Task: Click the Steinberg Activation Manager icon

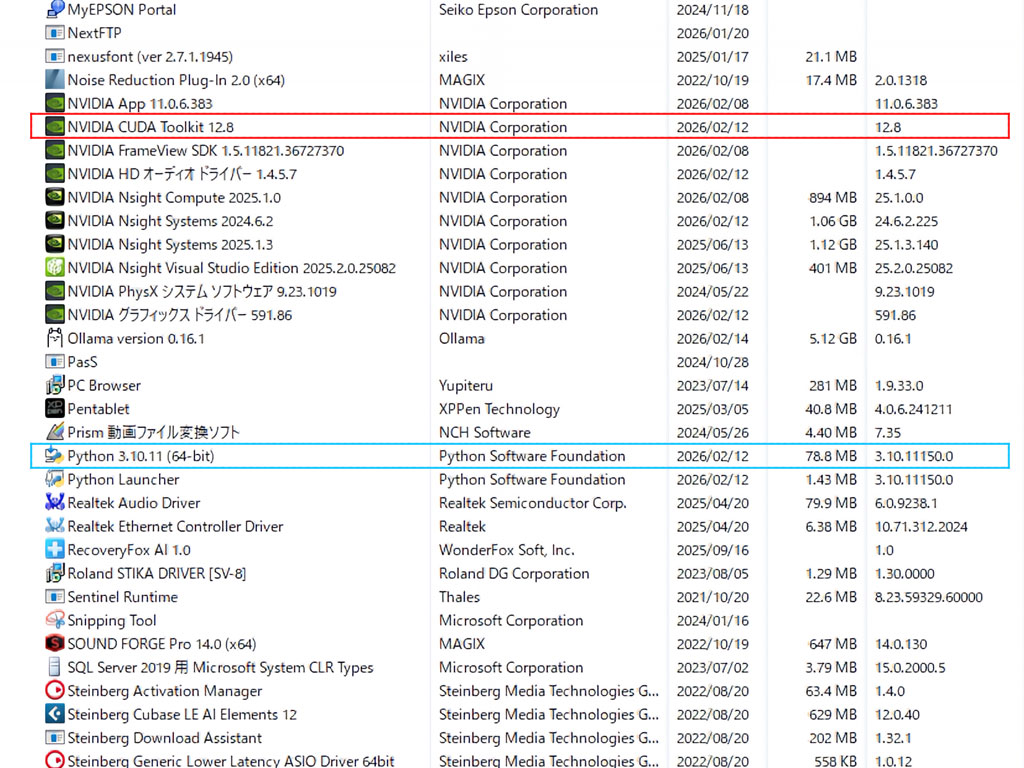Action: [x=55, y=691]
